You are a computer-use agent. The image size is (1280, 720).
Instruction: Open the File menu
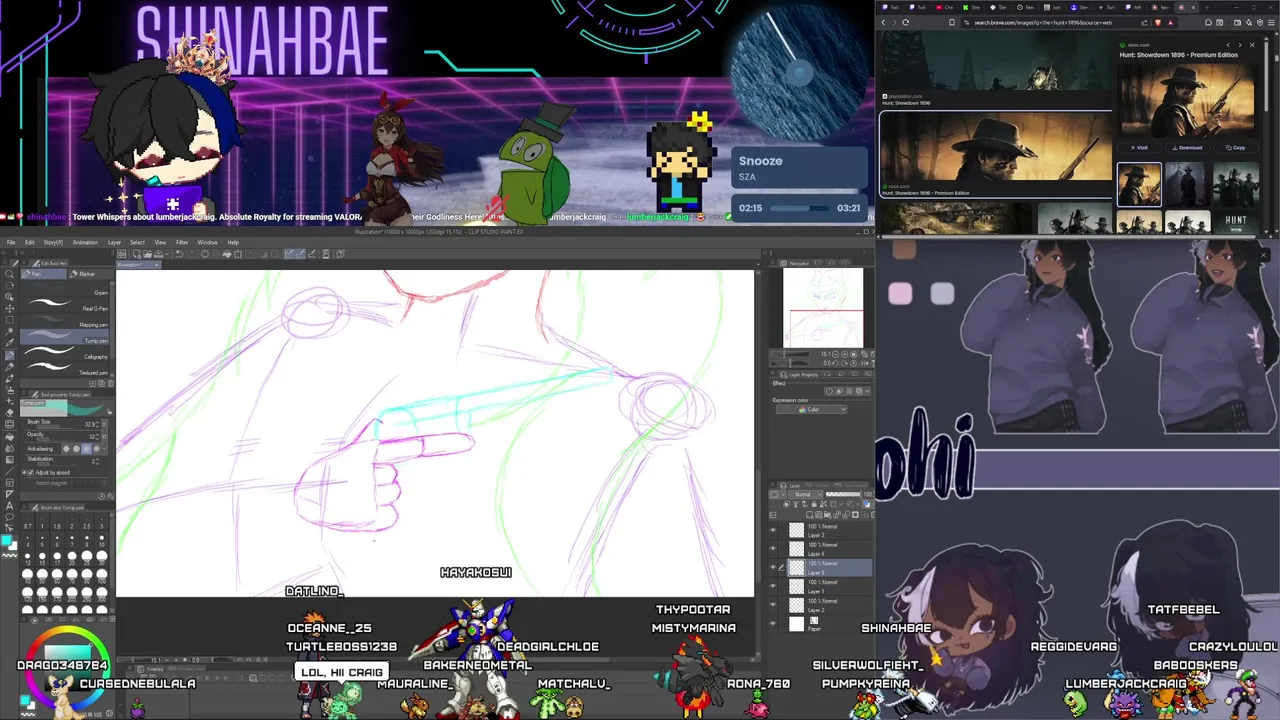(x=11, y=242)
